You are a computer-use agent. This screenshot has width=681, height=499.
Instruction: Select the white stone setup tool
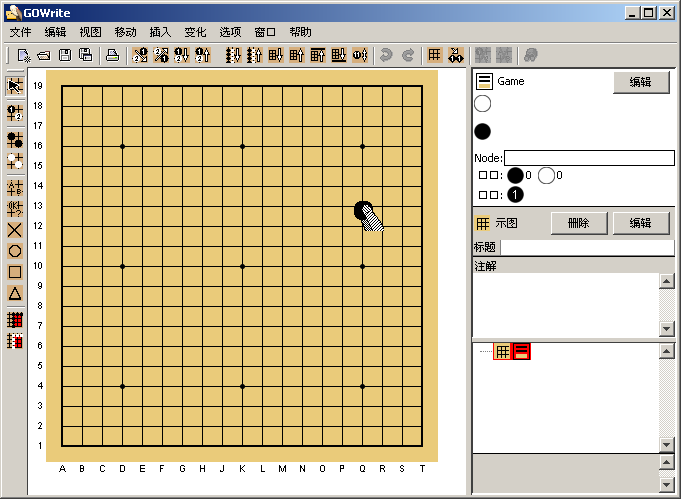click(15, 161)
